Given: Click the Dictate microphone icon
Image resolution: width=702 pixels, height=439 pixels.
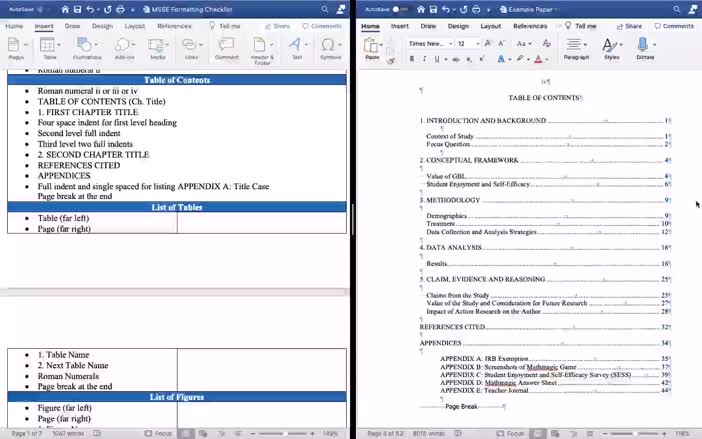Looking at the screenshot, I should [645, 46].
